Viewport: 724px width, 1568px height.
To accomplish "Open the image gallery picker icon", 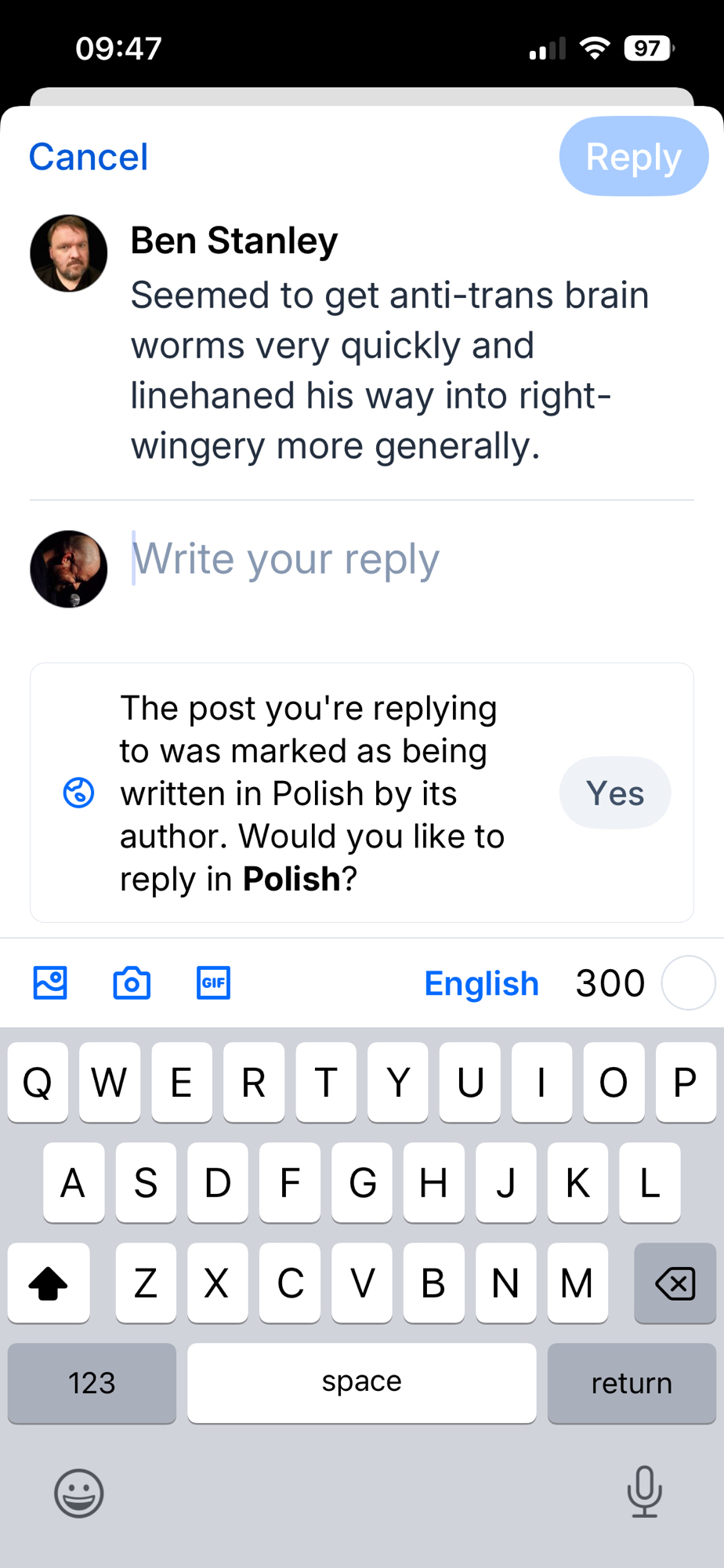I will pos(50,983).
